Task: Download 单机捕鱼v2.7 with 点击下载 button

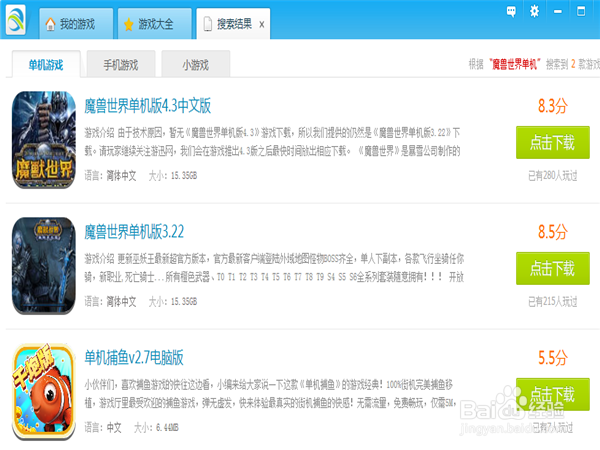Action: 553,394
